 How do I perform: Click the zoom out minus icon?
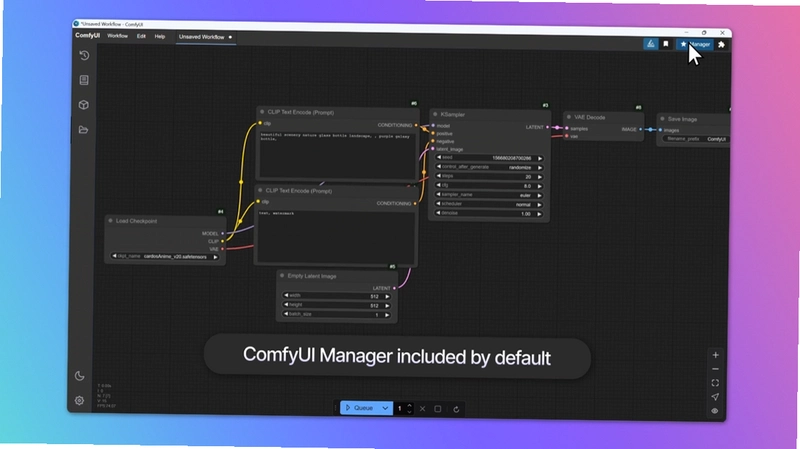coord(715,369)
